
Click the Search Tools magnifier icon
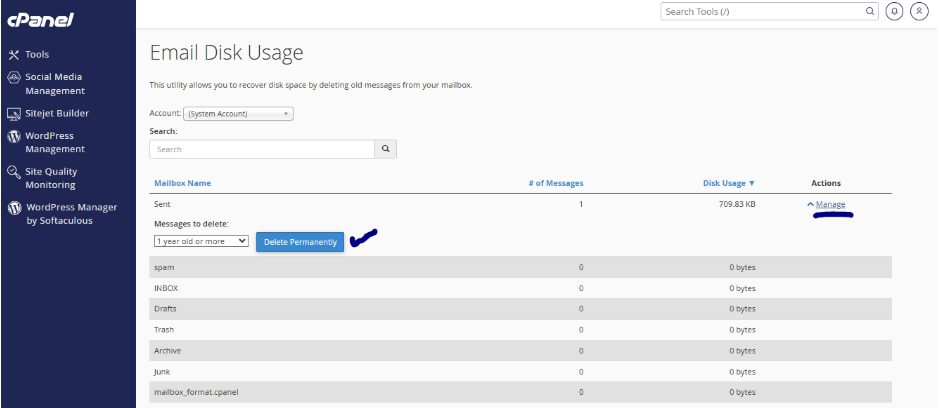[x=870, y=11]
